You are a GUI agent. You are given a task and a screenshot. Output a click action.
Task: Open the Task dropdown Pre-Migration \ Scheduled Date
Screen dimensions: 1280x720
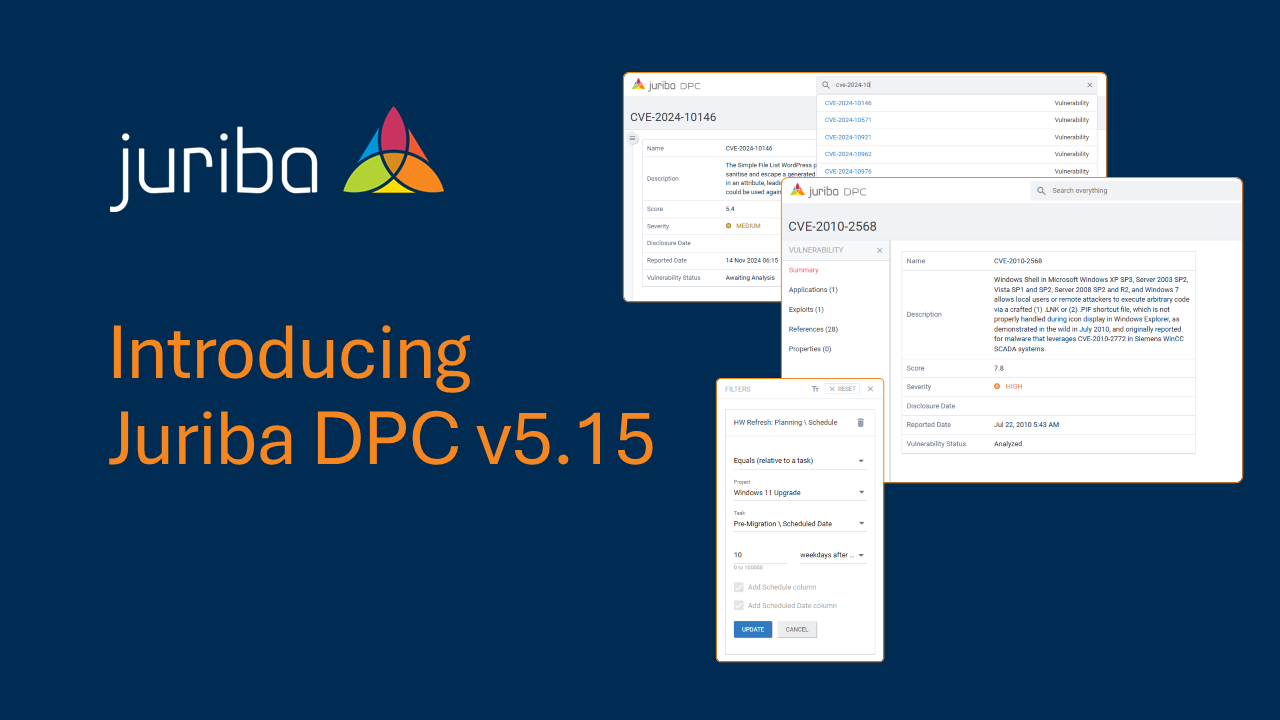click(799, 523)
